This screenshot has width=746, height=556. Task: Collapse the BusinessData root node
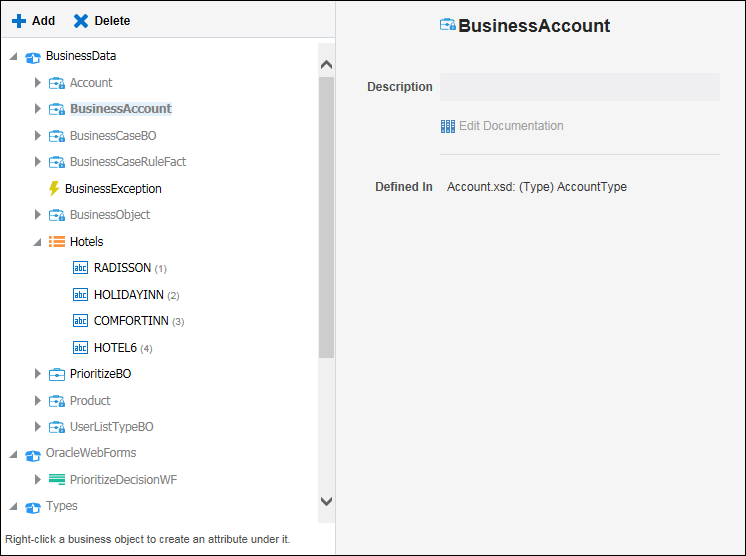13,57
